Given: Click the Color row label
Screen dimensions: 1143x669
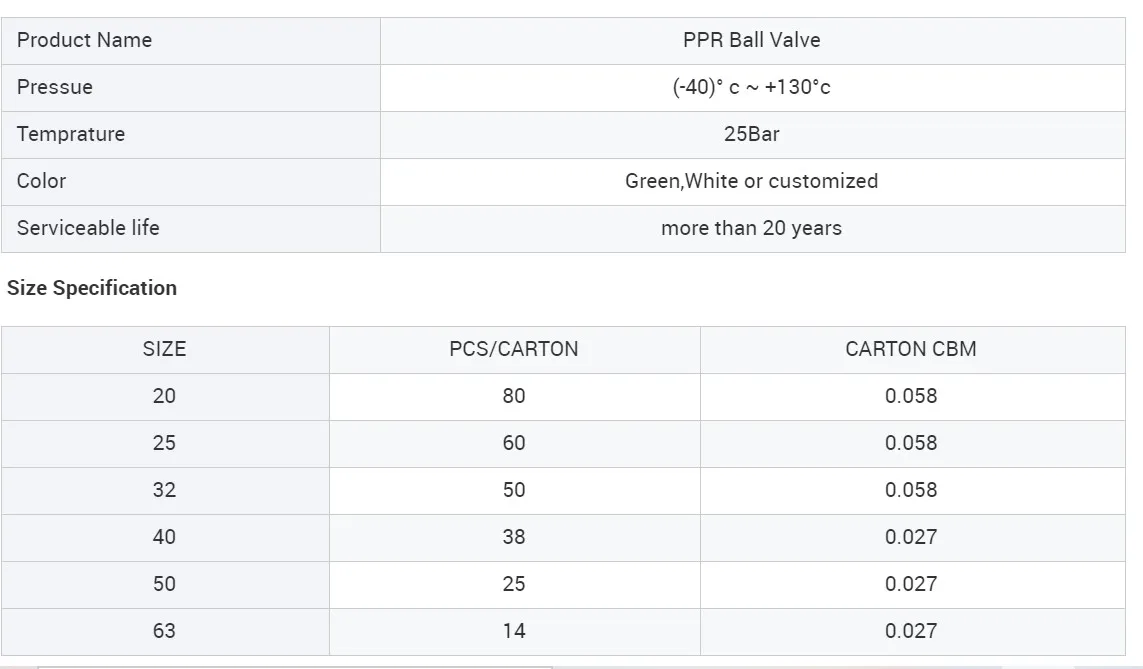Looking at the screenshot, I should (42, 182).
